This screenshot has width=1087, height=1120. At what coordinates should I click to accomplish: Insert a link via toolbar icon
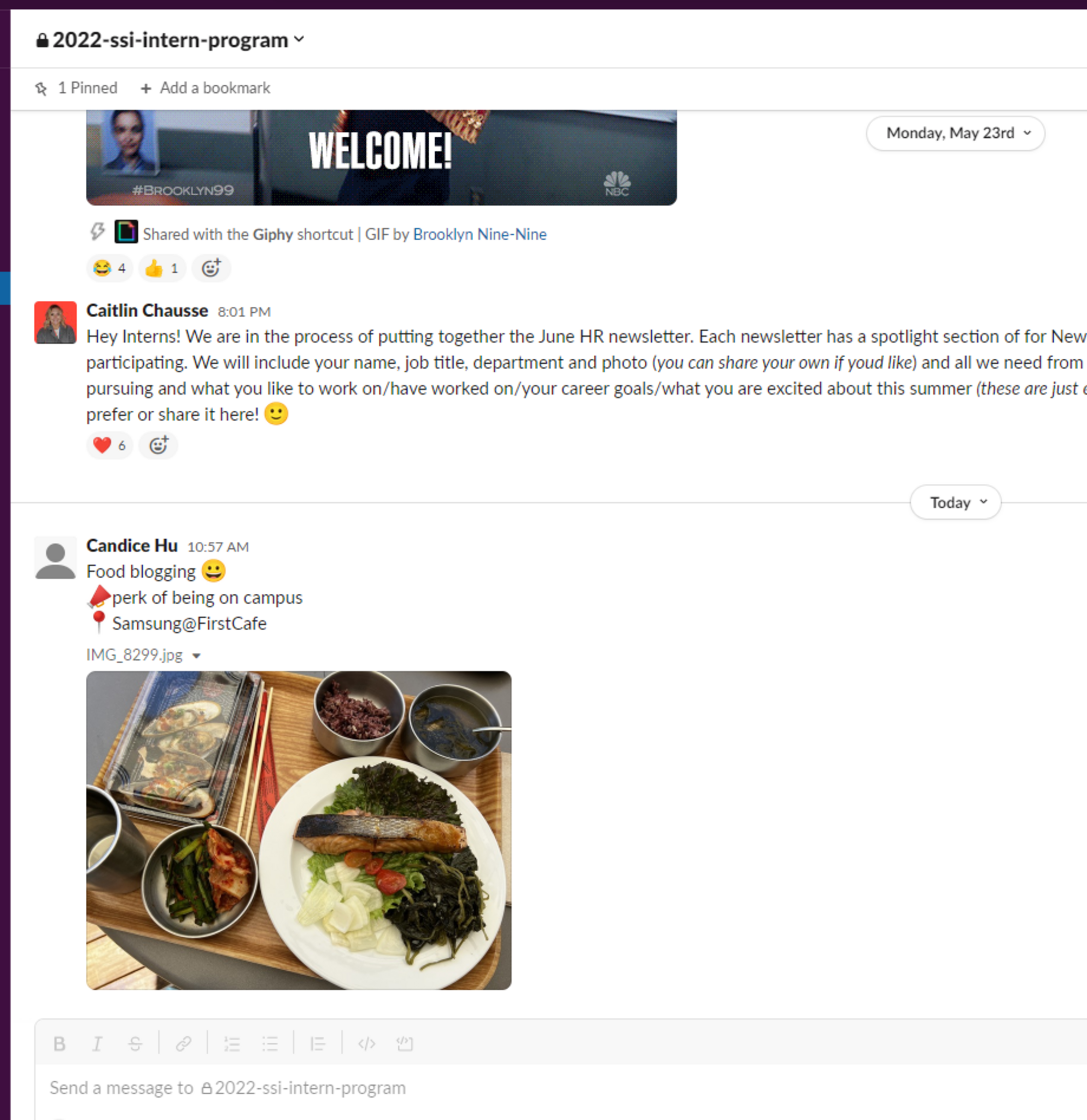coord(183,1044)
